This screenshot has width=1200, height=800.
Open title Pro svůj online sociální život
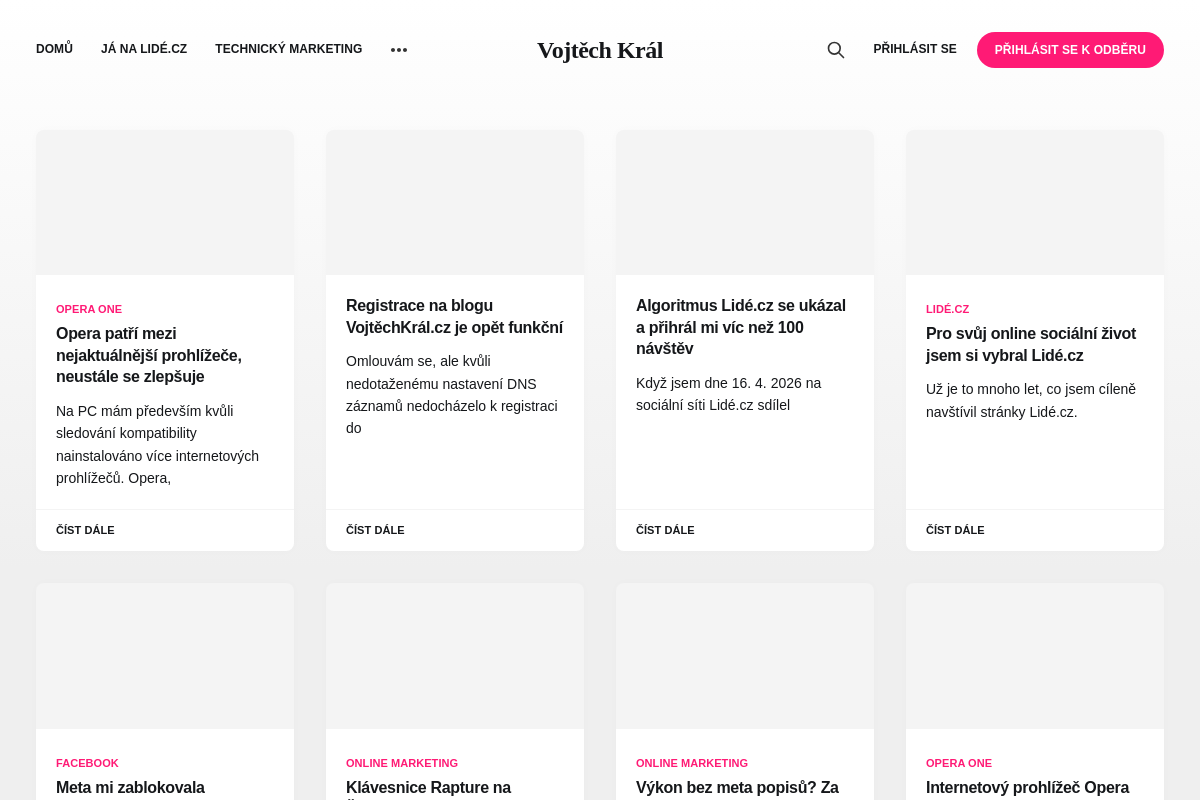pos(1031,344)
